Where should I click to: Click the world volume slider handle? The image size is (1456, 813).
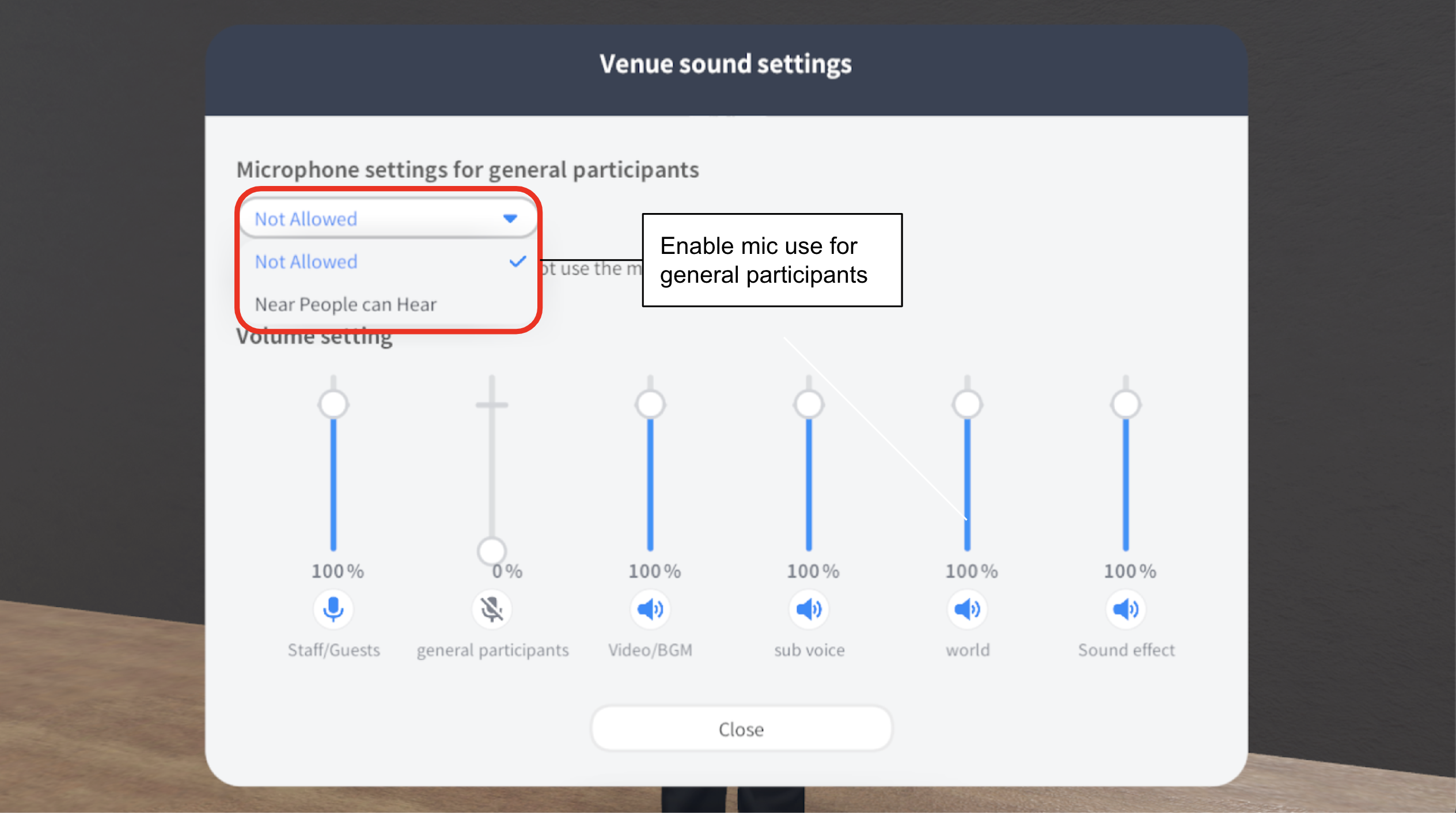(967, 404)
